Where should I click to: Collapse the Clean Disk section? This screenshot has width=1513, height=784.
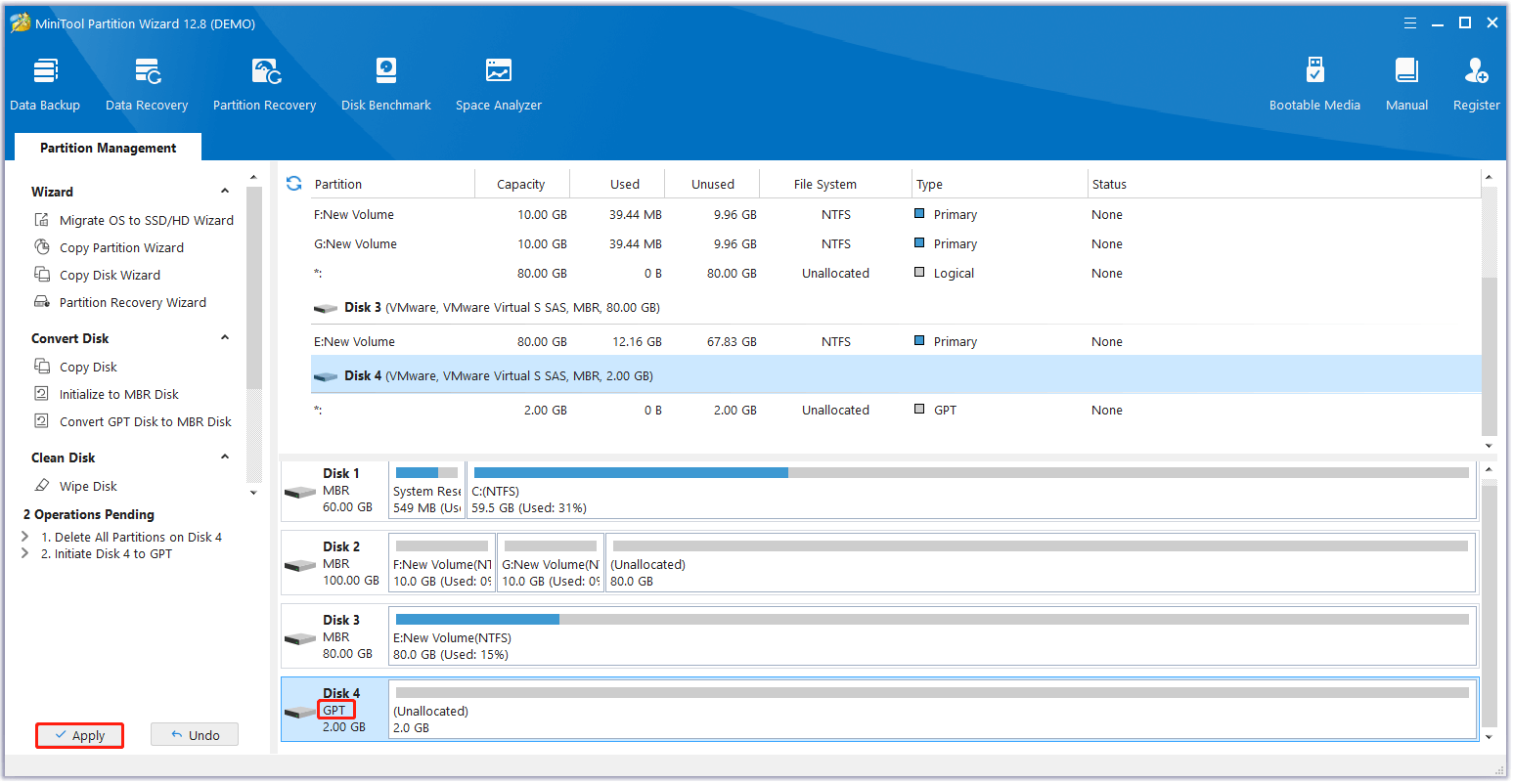225,457
